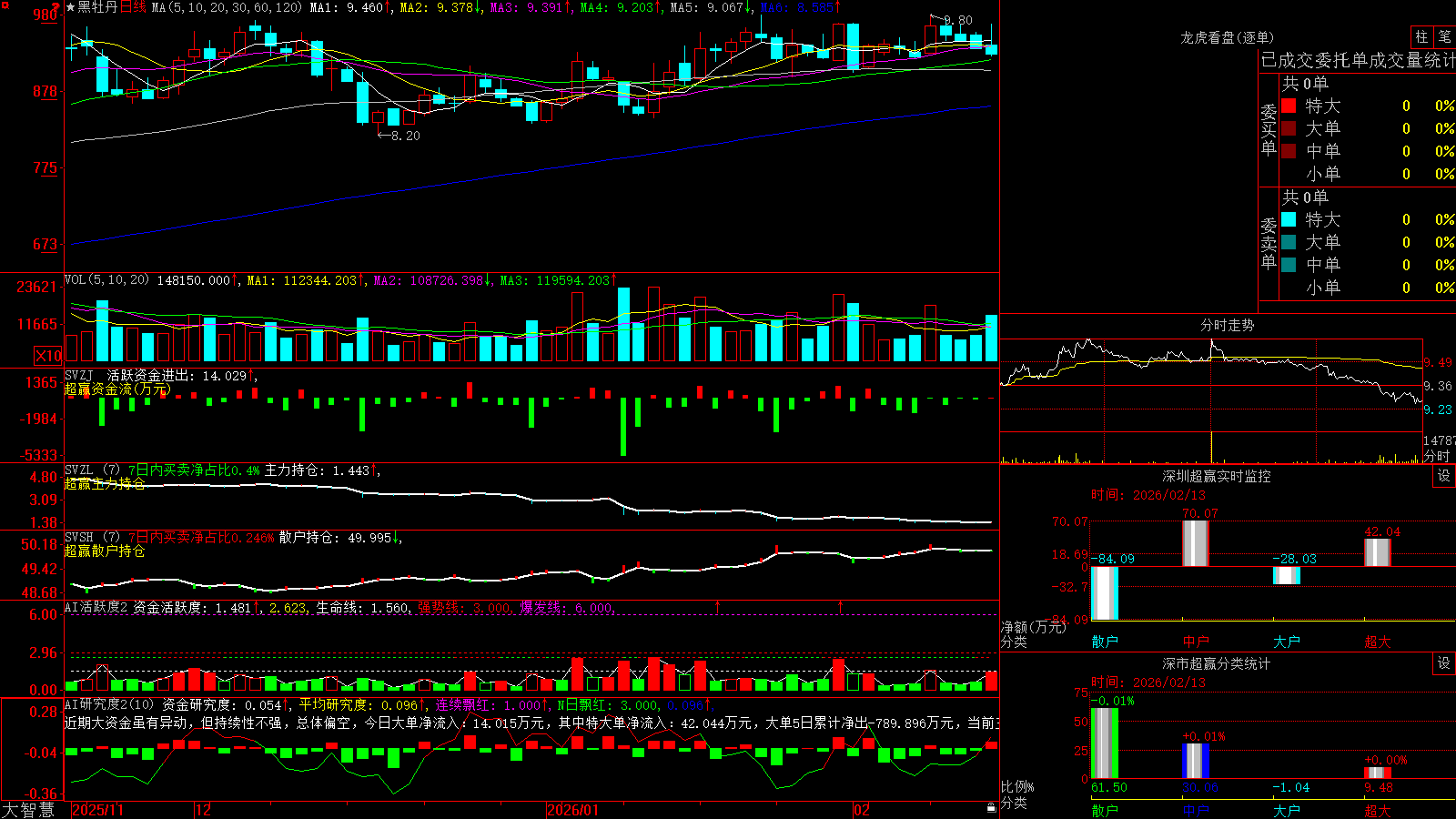Click the 9.80 high price label

tap(958, 20)
